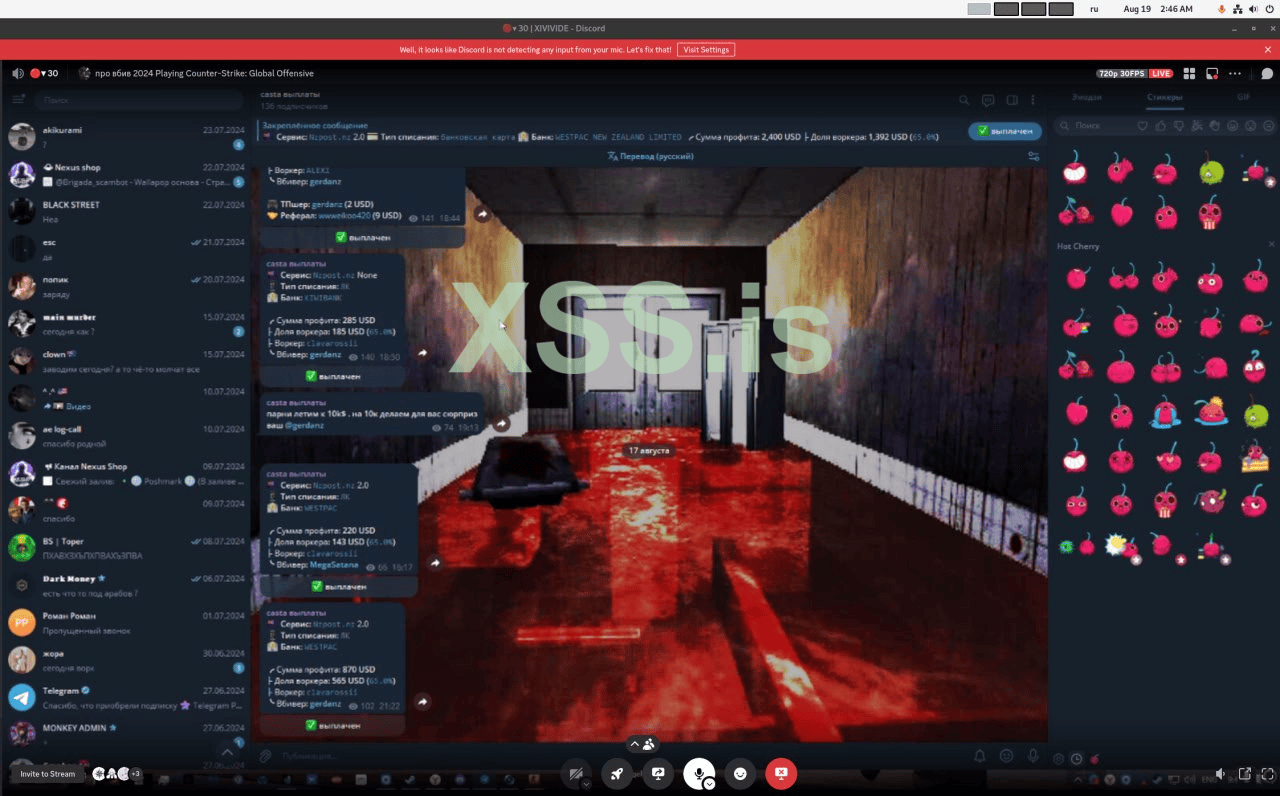Image resolution: width=1280 pixels, height=796 pixels.
Task: Open the BLACK STREET chat
Action: pos(125,211)
